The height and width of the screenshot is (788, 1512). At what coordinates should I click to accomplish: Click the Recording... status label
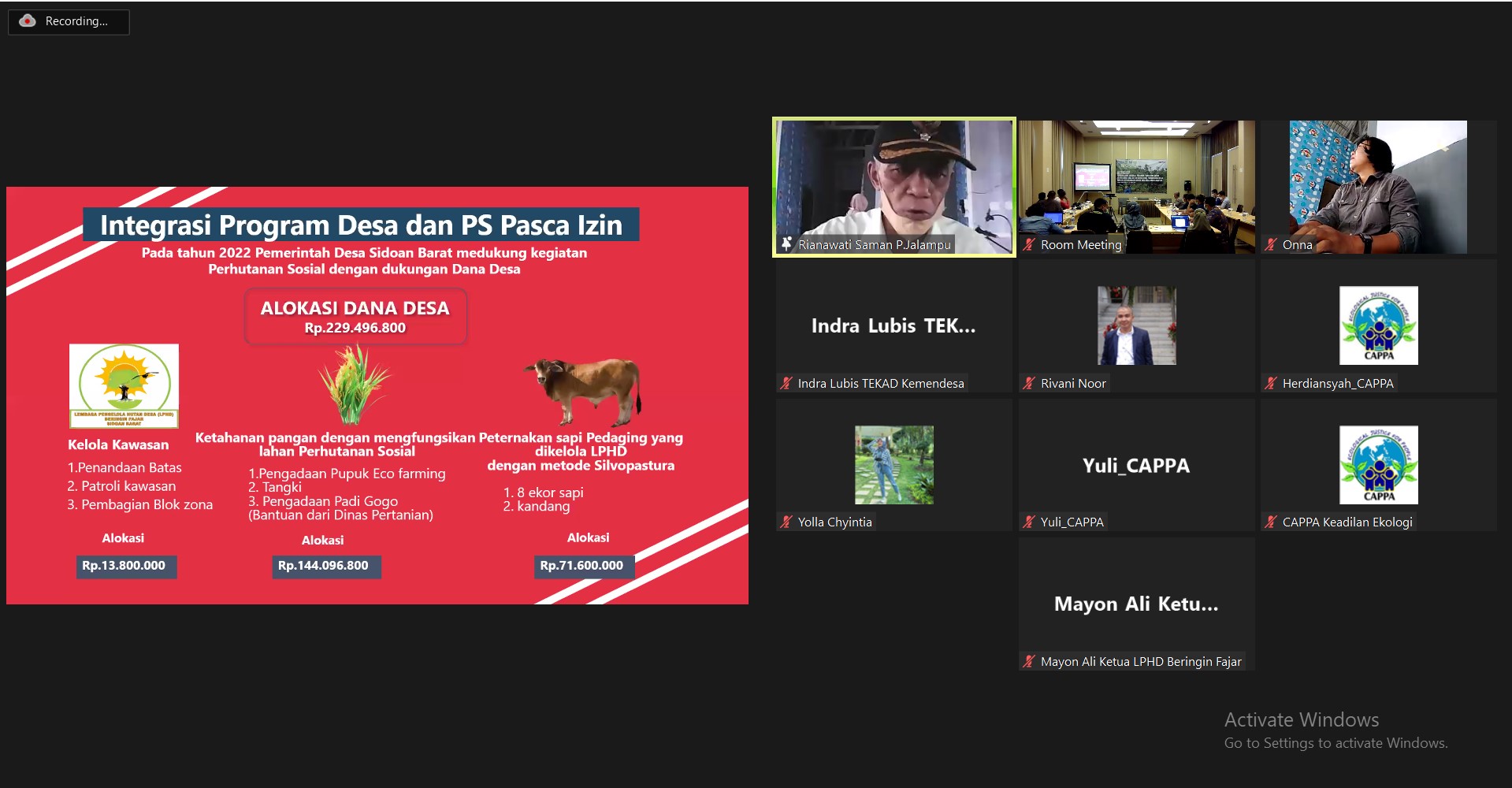pyautogui.click(x=76, y=21)
